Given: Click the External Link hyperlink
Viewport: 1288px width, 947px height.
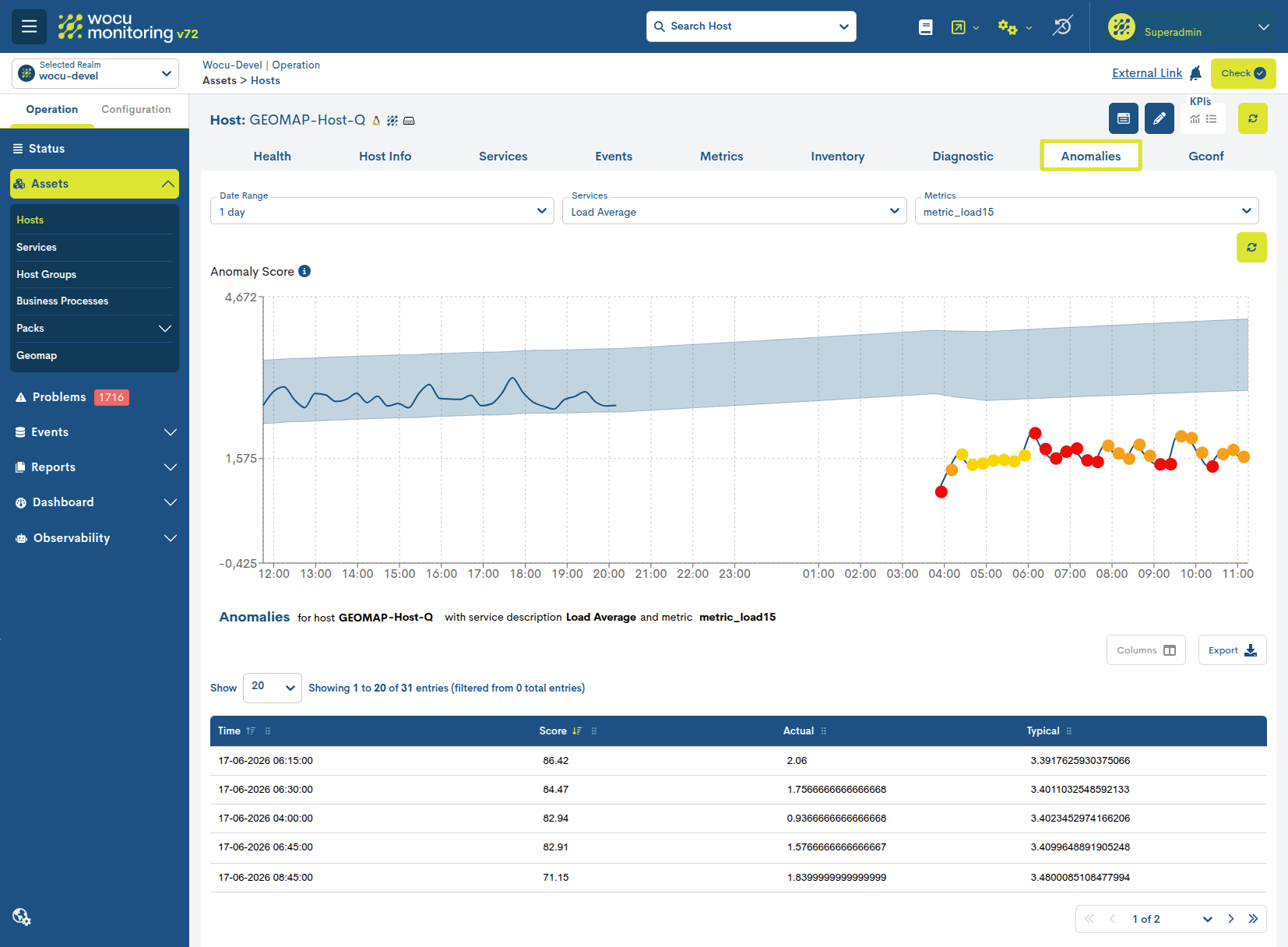Looking at the screenshot, I should (1147, 73).
